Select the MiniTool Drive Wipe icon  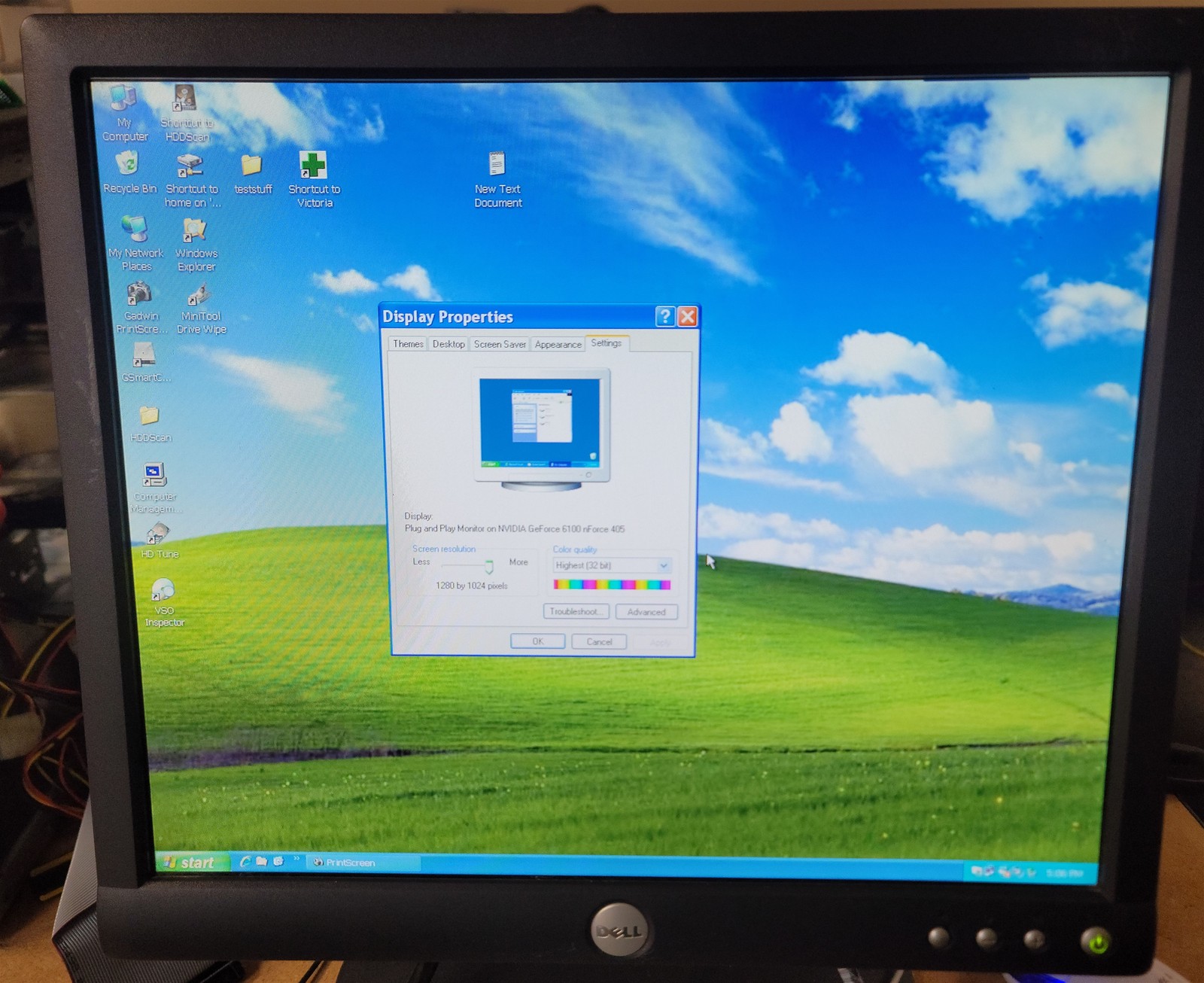point(201,308)
